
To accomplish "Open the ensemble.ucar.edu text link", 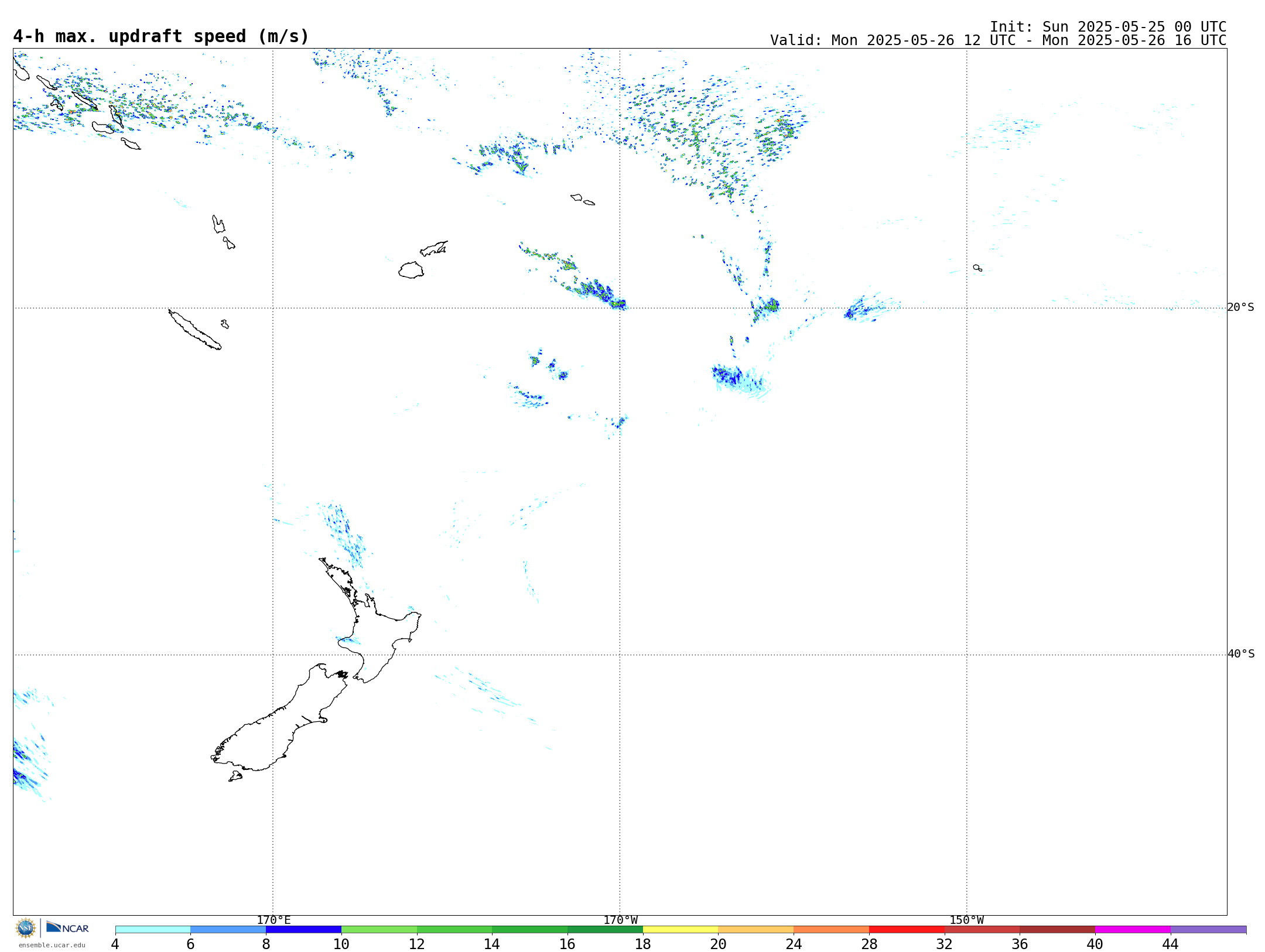I will [52, 945].
